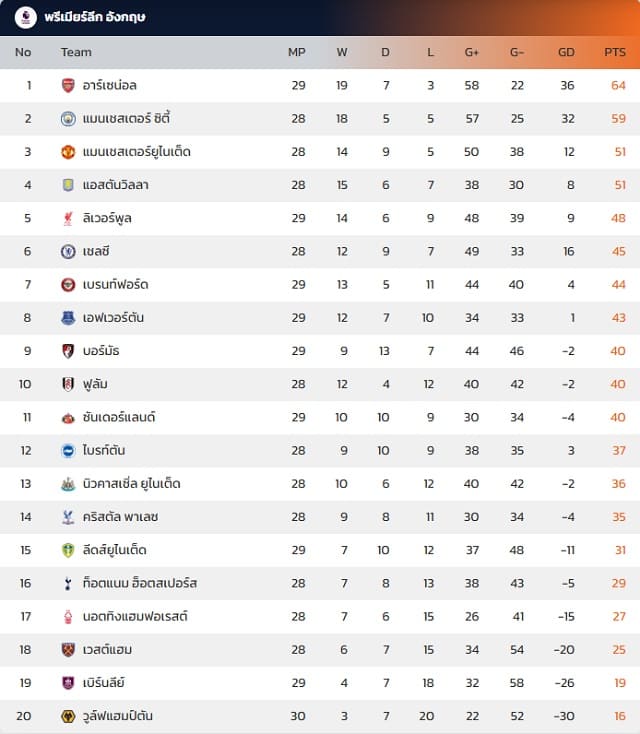
Task: Click the Liverpool club crest
Action: coord(68,218)
